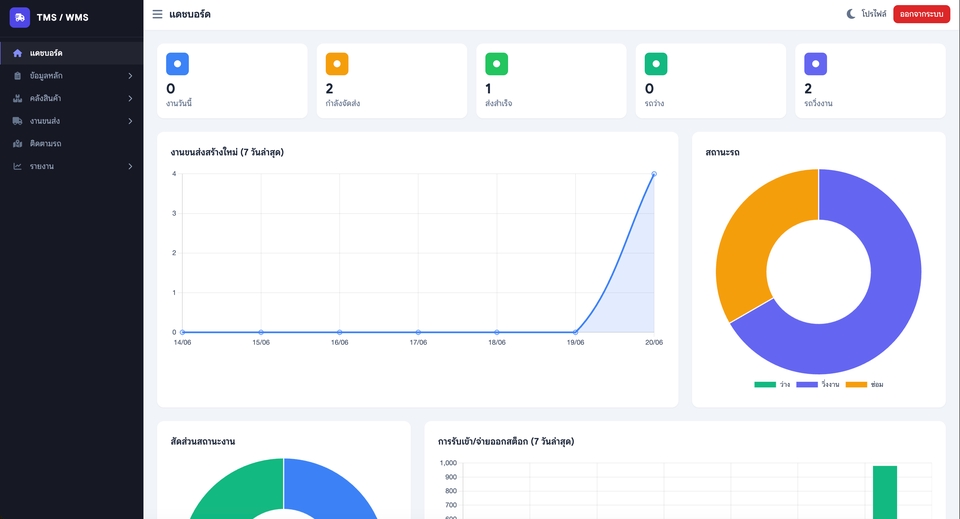Toggle dark mode with the moon icon

click(x=851, y=13)
